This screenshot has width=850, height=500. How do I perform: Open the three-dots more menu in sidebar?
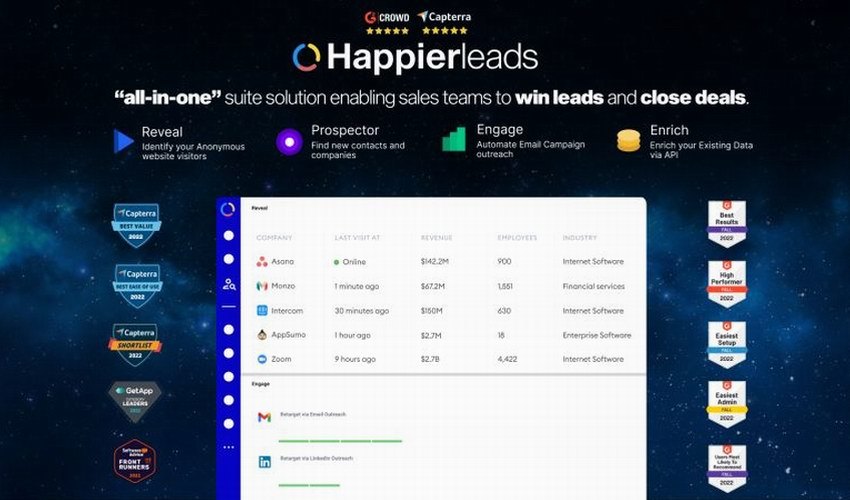(229, 447)
